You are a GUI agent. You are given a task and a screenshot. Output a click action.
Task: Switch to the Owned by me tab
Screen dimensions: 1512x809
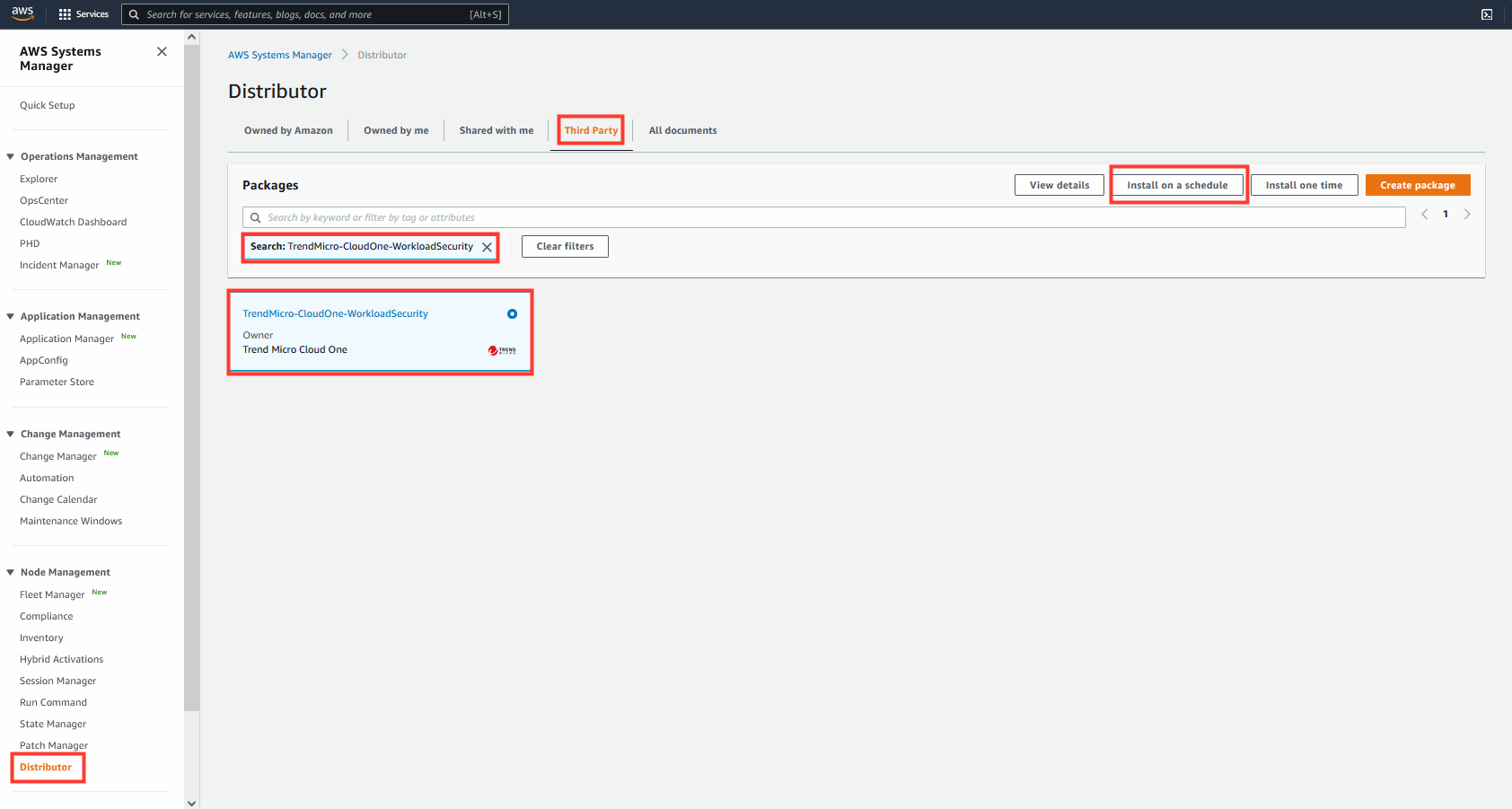tap(396, 130)
